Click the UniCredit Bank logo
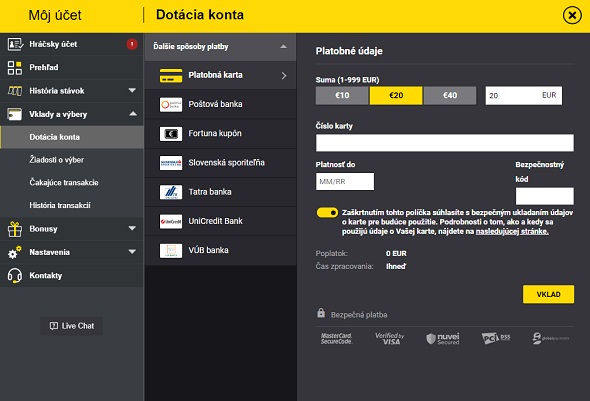 point(171,221)
